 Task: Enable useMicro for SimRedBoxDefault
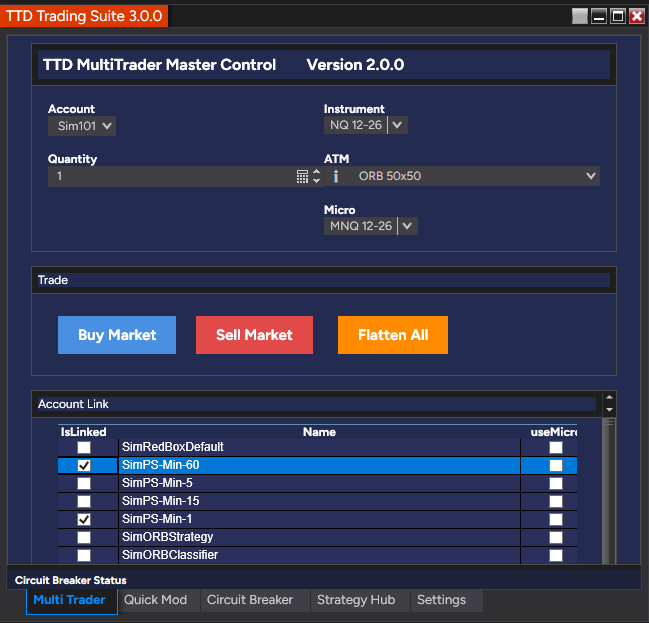point(556,447)
